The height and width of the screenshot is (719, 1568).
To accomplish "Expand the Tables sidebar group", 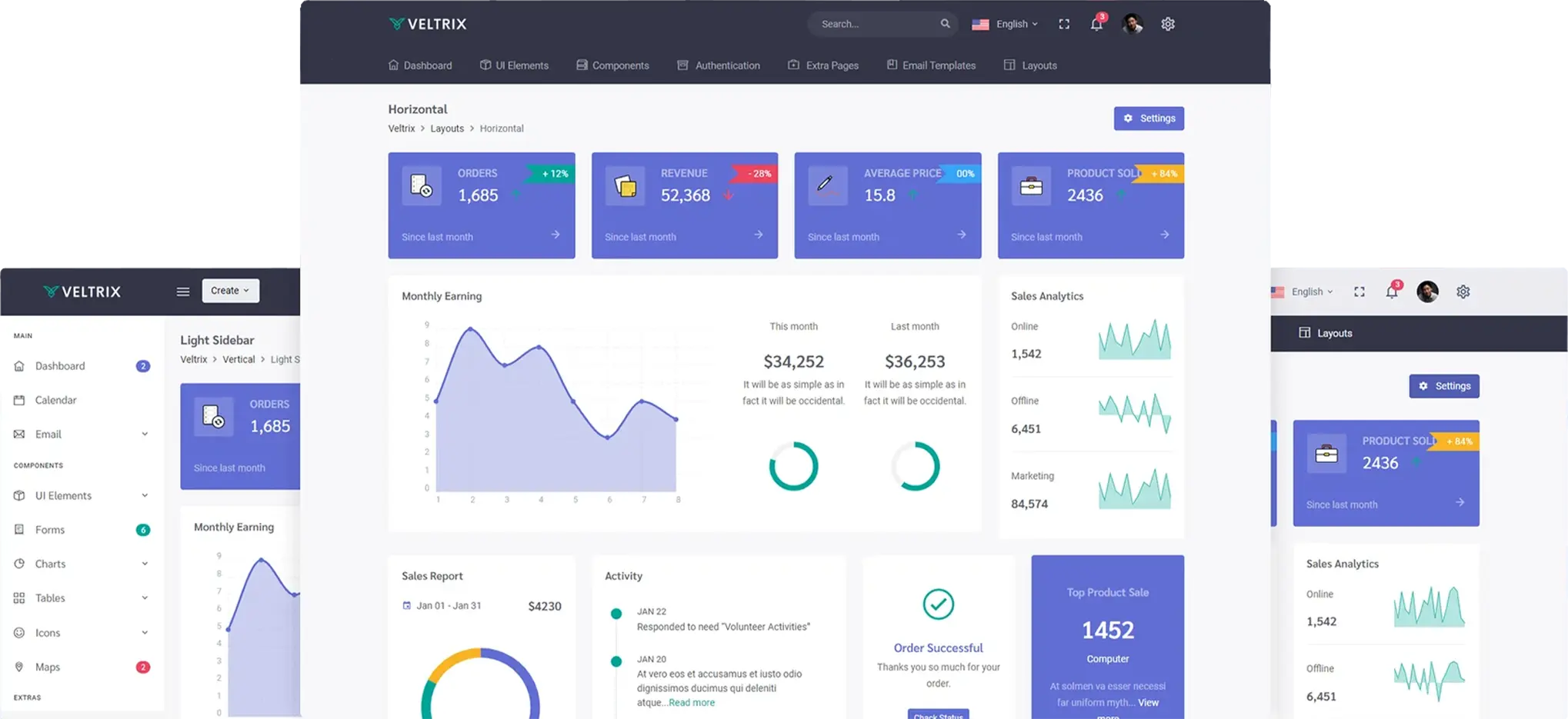I will [x=49, y=598].
